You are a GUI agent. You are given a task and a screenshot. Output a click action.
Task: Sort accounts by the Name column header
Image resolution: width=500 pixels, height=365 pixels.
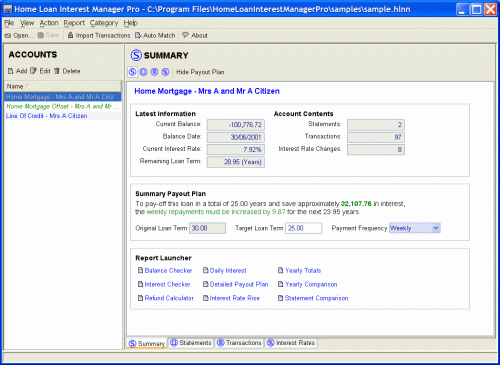click(63, 86)
